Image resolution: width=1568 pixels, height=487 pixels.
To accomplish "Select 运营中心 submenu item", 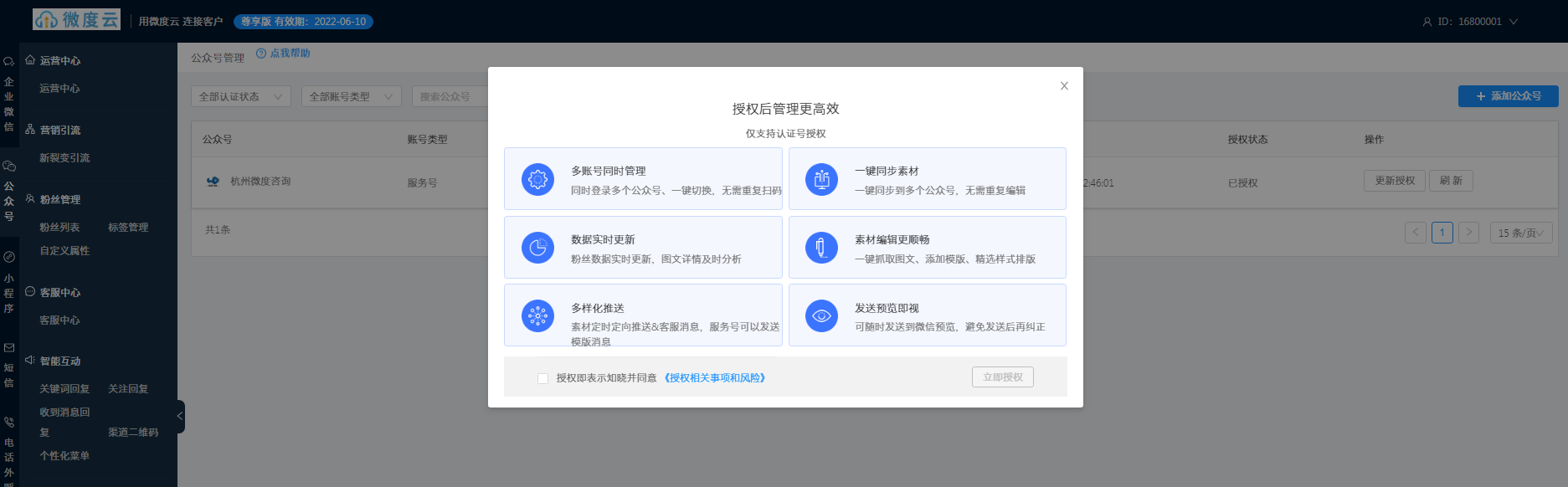I will point(59,88).
